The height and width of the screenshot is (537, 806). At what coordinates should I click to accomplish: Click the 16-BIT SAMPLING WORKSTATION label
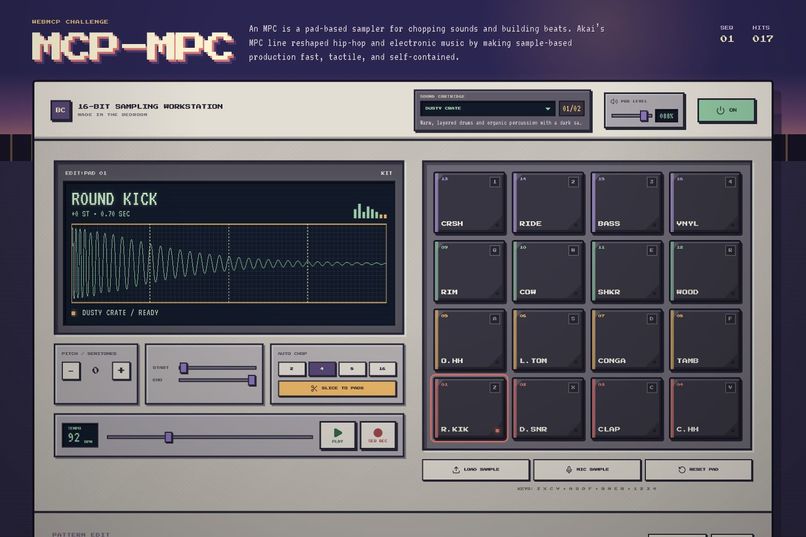pos(150,106)
